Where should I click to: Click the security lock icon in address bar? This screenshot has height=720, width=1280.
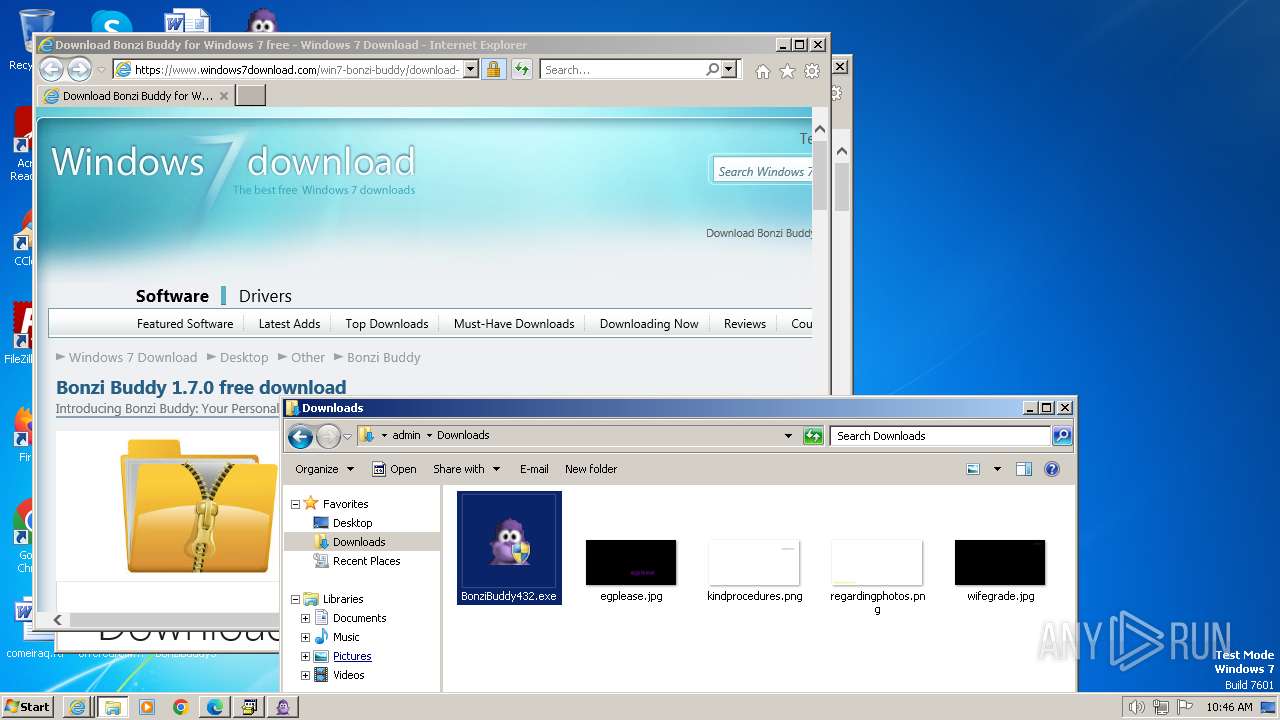click(493, 69)
